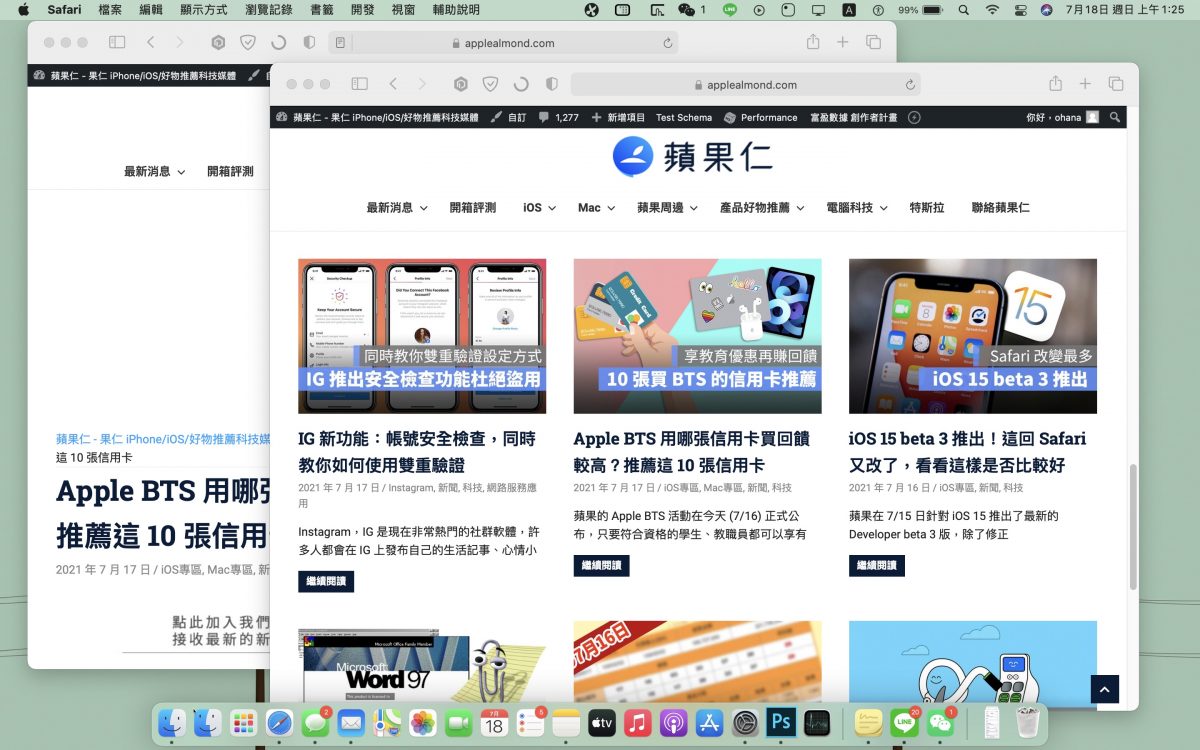Click the 蘋果仁 site logo
The height and width of the screenshot is (750, 1200).
692,156
